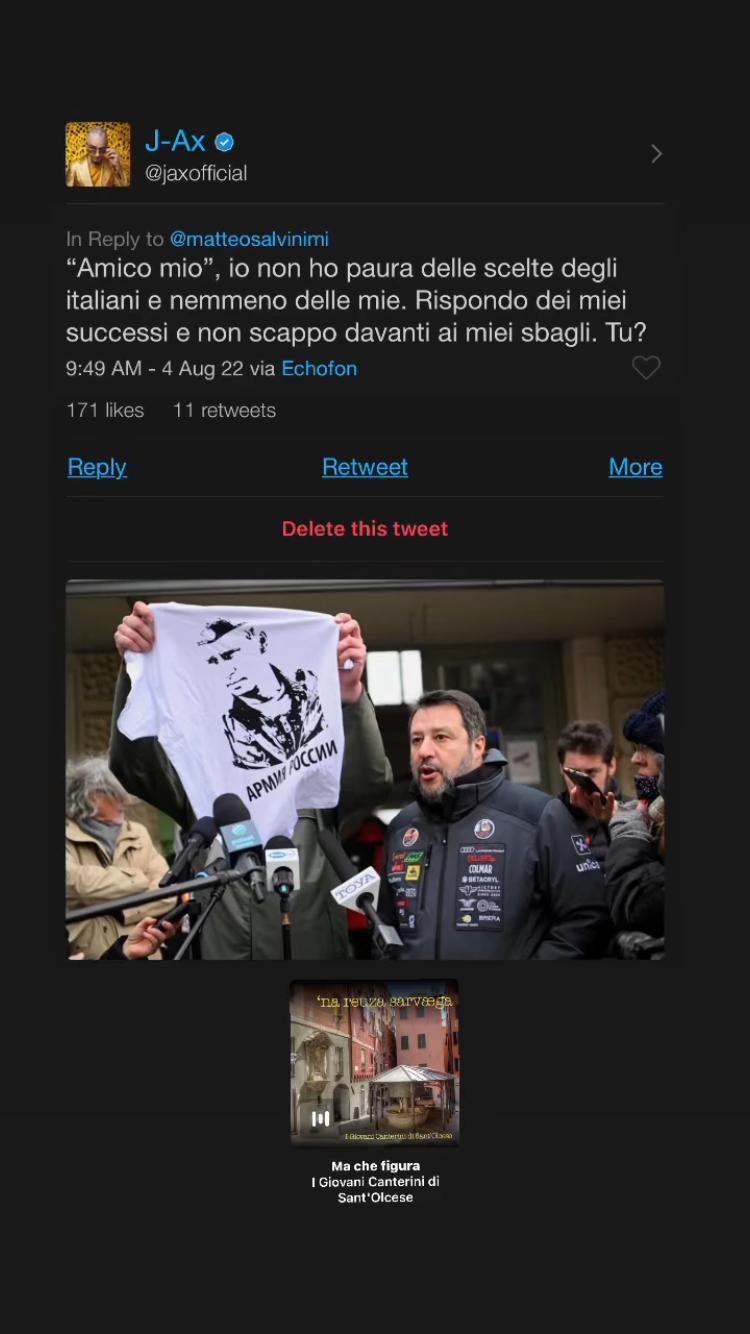
Task: Open profile via right chevron arrow
Action: 656,154
